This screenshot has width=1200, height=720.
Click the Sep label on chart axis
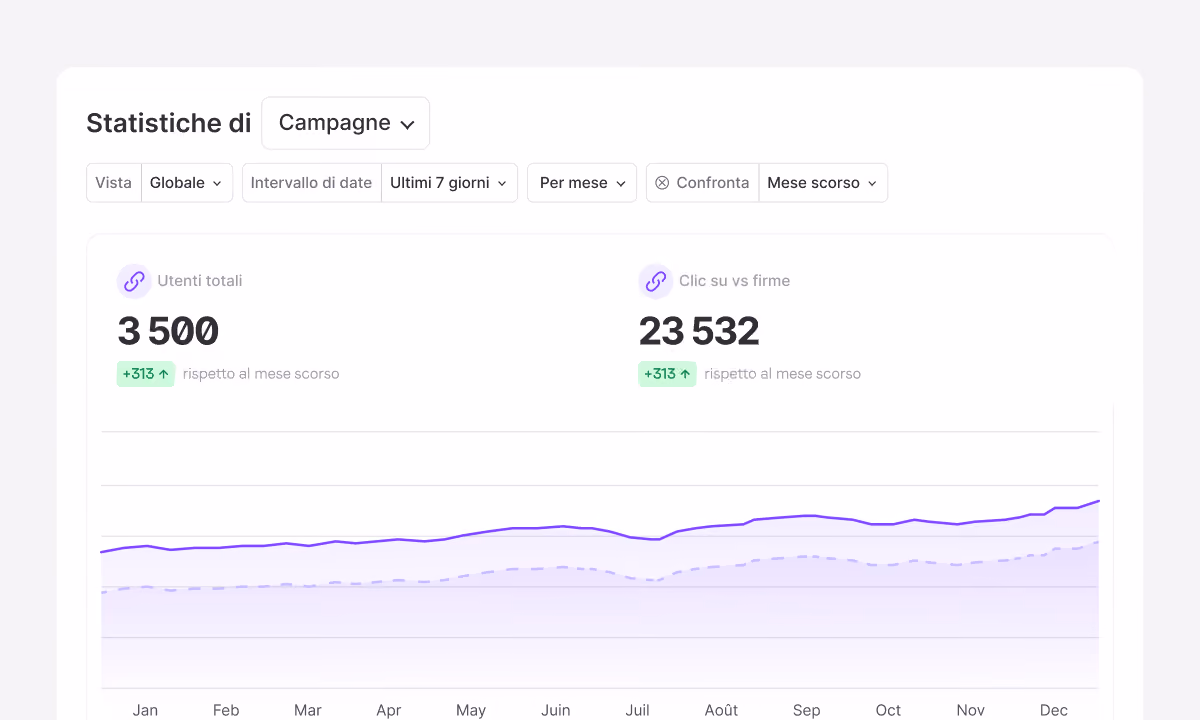pos(806,710)
